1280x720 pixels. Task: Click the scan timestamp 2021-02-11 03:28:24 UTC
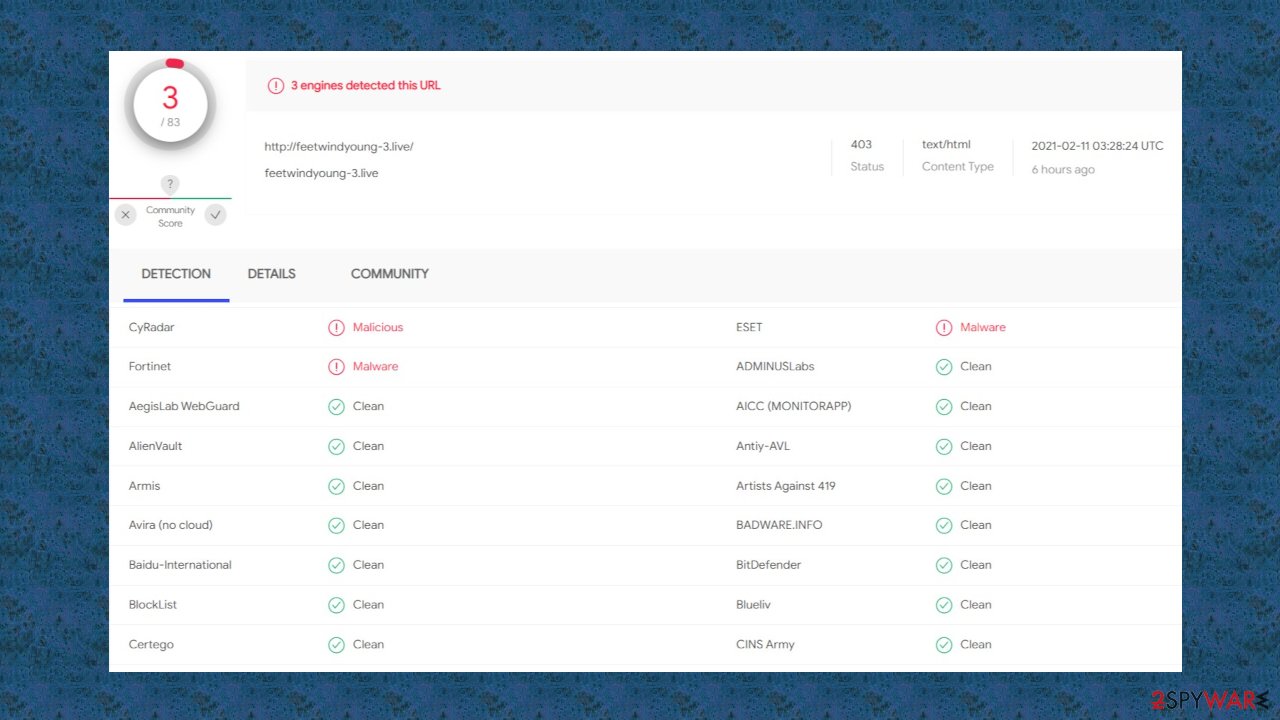1098,146
